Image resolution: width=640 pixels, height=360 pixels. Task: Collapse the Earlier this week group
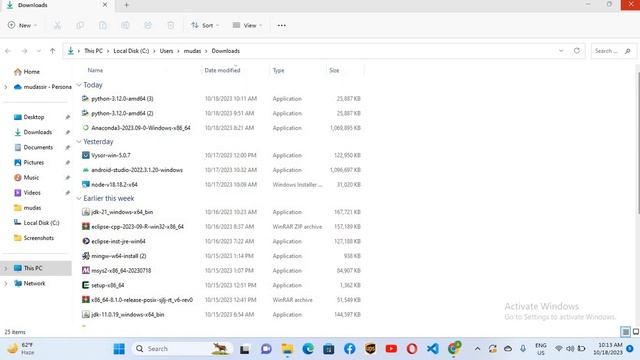(79, 198)
